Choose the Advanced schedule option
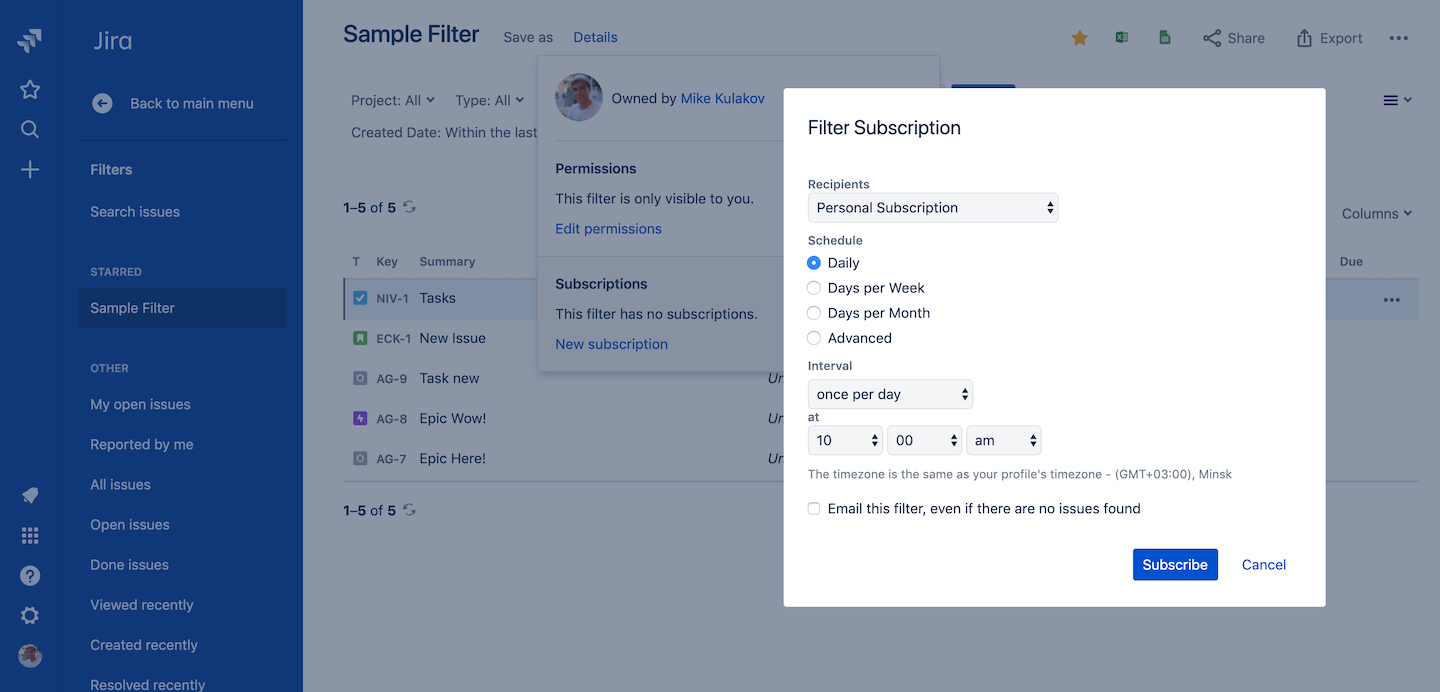1440x692 pixels. point(813,338)
